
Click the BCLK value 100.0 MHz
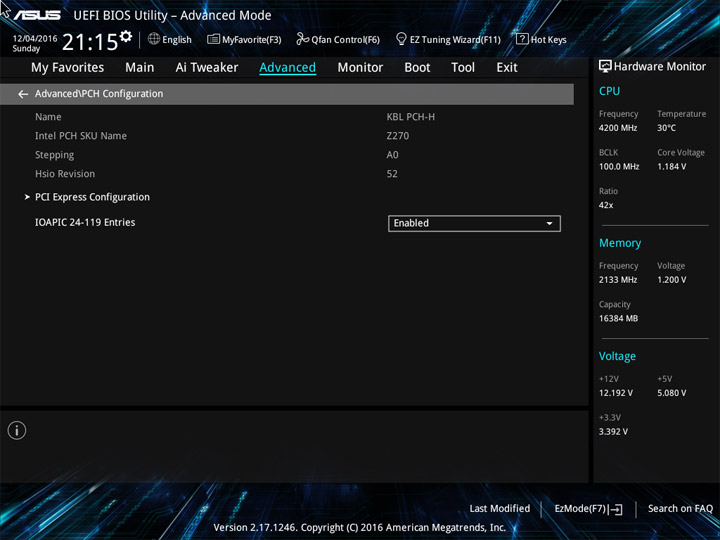tap(619, 167)
